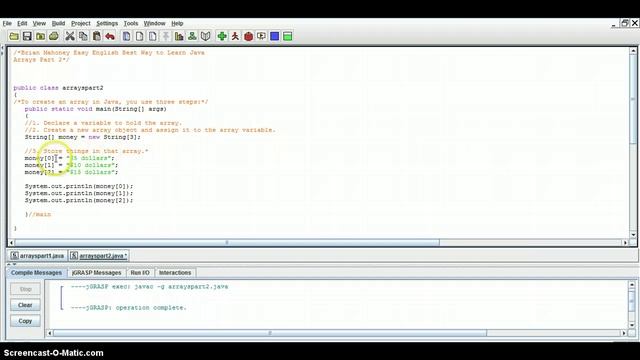640x360 pixels.
Task: Click the line "System.out.println(money[0]);"
Action: pyautogui.click(x=79, y=186)
